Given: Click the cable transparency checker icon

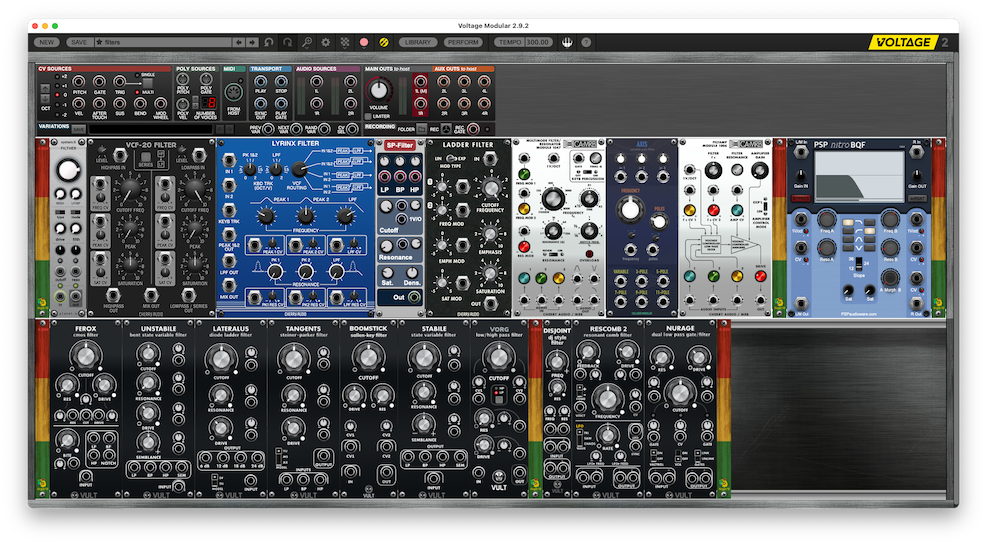Looking at the screenshot, I should click(345, 42).
